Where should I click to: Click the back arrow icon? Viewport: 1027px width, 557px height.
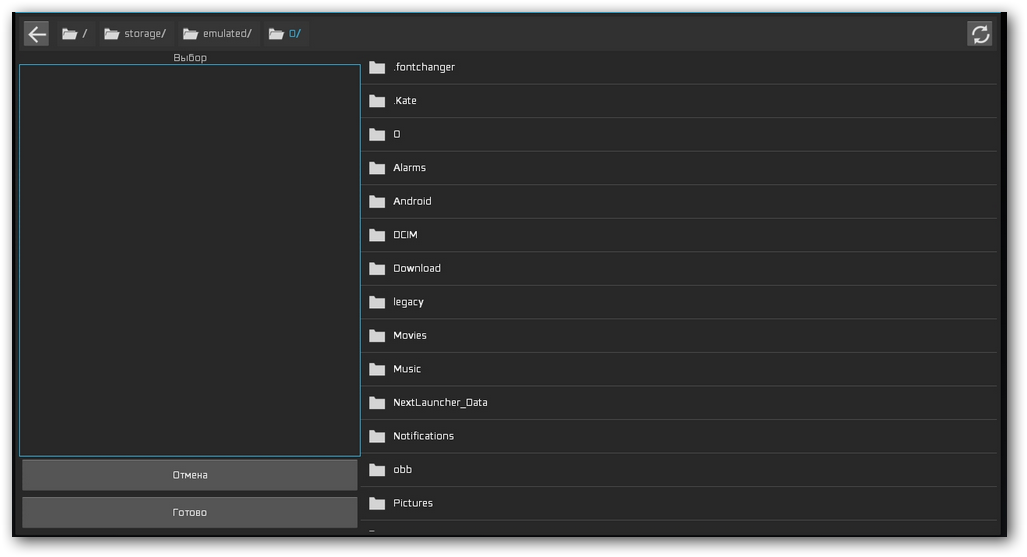point(37,34)
